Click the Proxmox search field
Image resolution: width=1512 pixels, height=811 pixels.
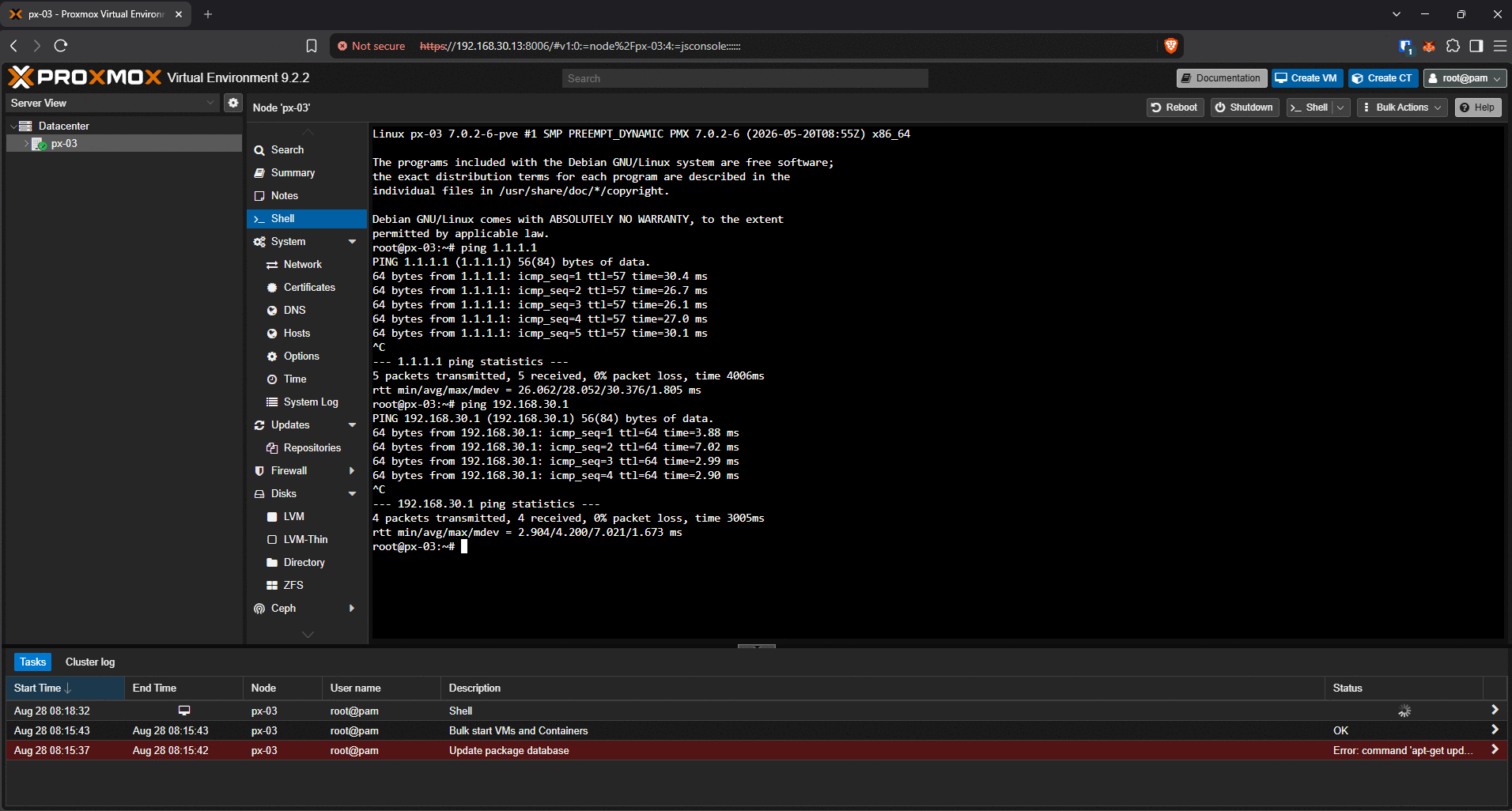coord(745,78)
